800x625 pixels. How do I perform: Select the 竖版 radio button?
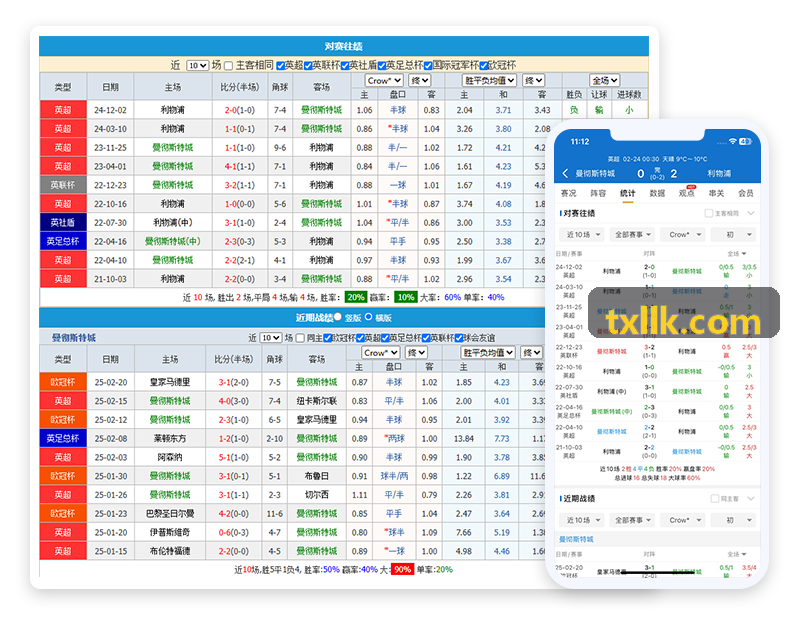pos(338,317)
